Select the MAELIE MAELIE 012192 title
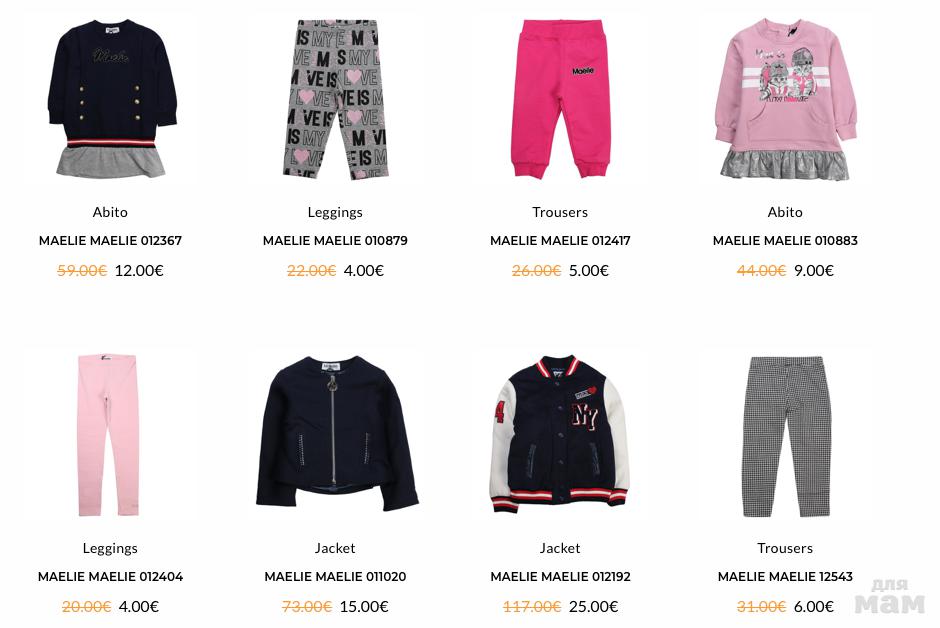Screen dimensions: 940x628 (560, 576)
